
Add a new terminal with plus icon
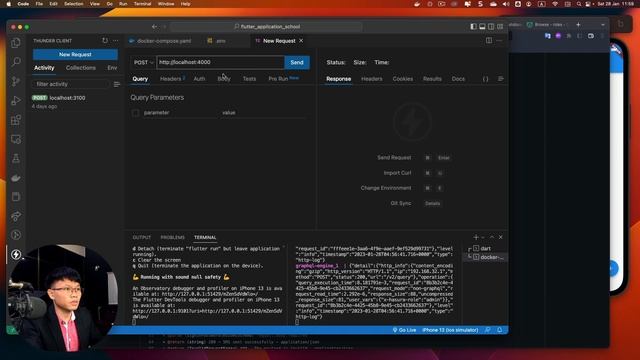click(476, 237)
